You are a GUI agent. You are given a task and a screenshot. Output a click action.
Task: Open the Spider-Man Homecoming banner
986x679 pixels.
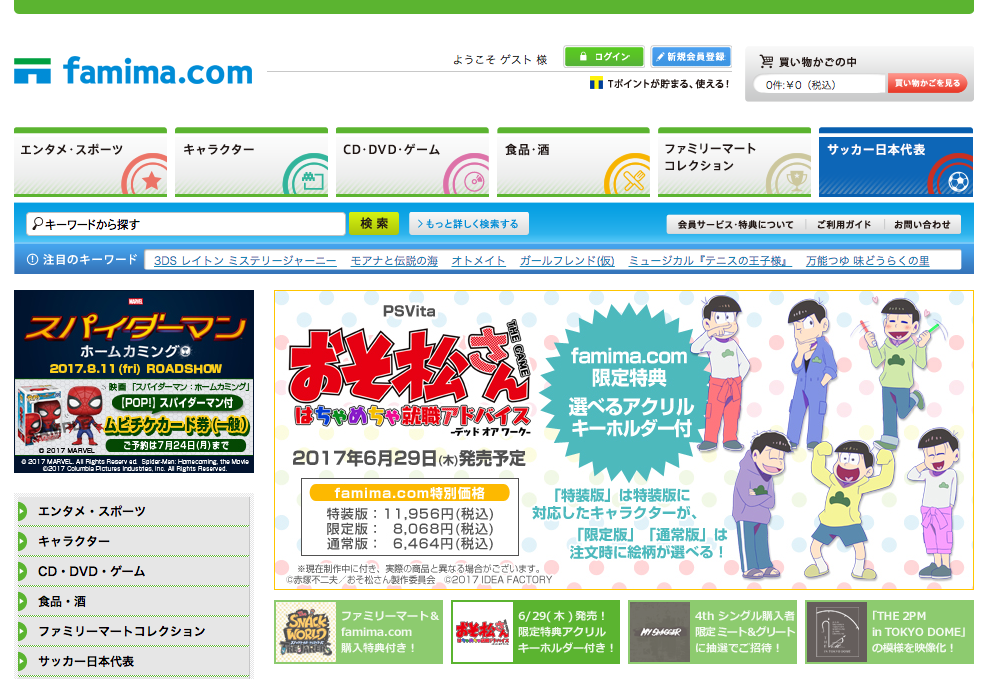pyautogui.click(x=134, y=381)
